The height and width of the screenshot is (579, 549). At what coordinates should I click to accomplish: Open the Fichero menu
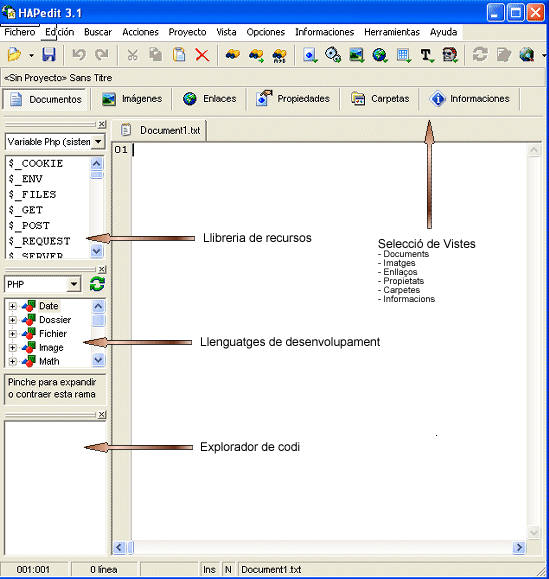pos(20,32)
